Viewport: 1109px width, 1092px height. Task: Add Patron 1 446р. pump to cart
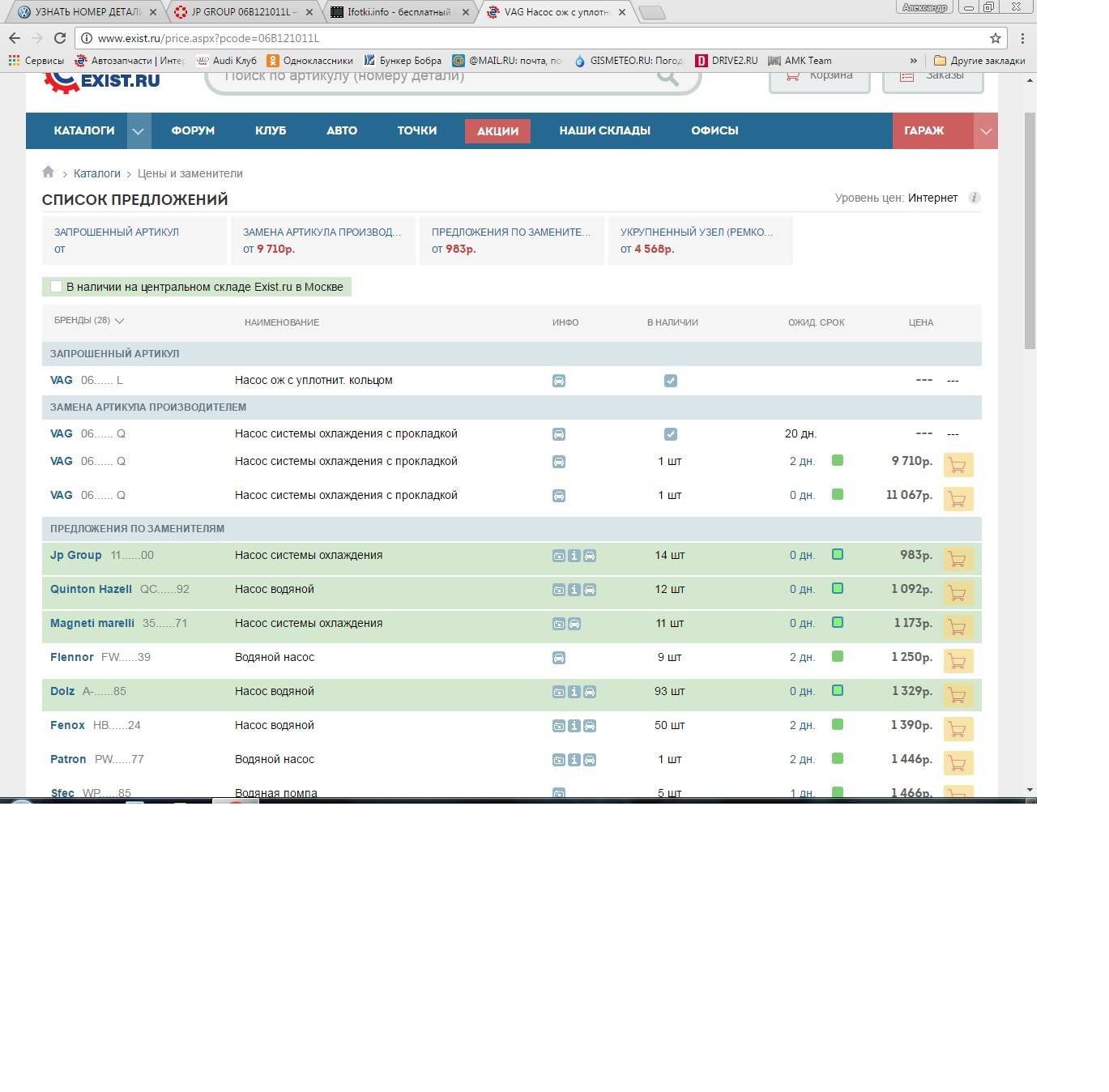(958, 763)
